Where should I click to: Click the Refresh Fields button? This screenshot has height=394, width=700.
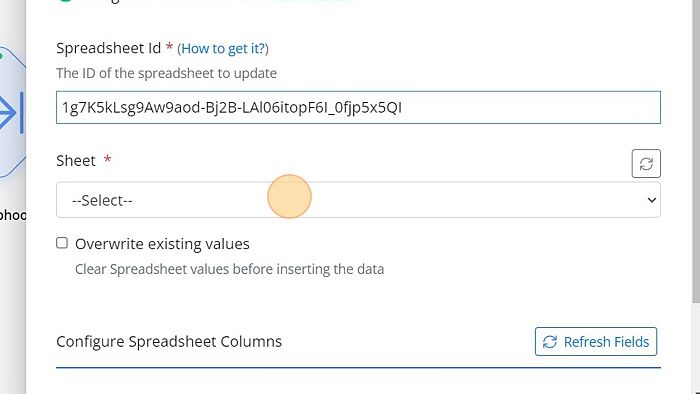tap(596, 342)
